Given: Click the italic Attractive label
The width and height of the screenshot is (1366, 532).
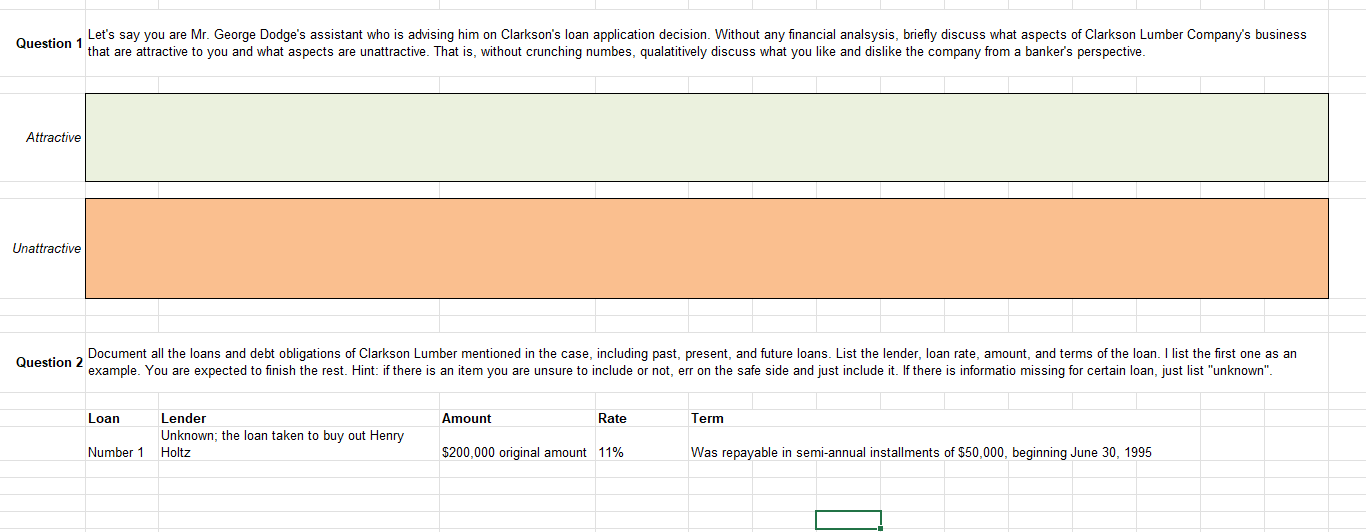Looking at the screenshot, I should pos(54,137).
